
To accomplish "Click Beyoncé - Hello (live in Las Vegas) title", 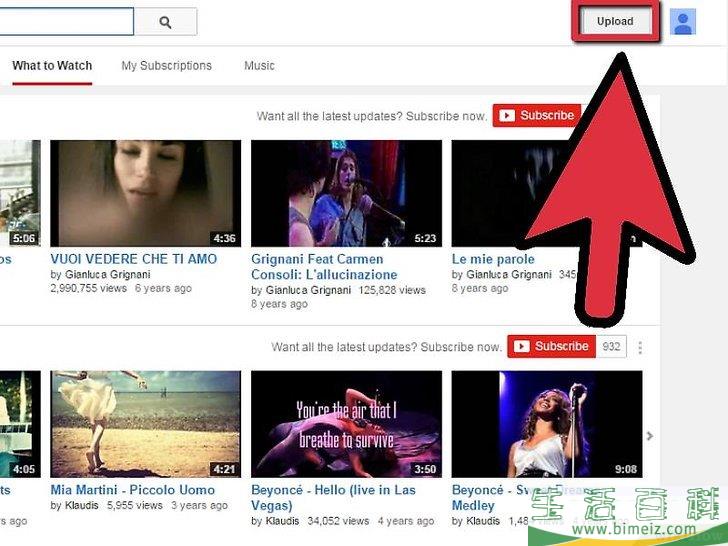I will click(x=333, y=497).
